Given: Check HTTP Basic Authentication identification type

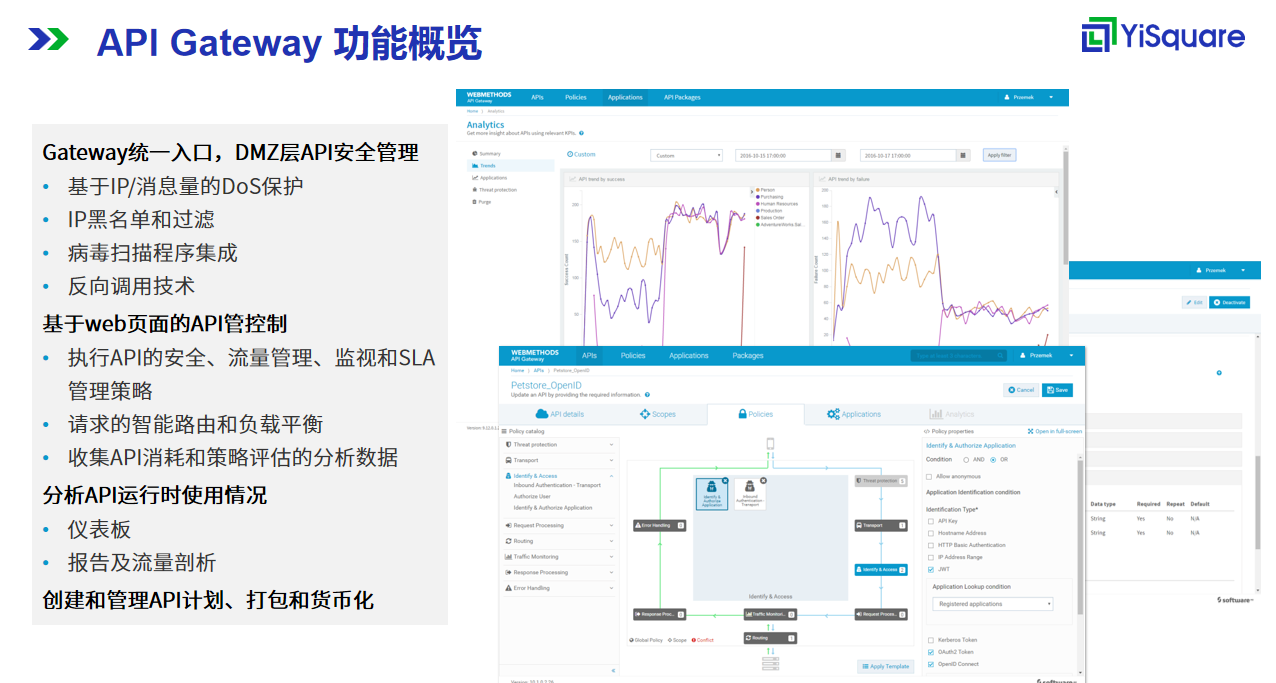Looking at the screenshot, I should tap(930, 545).
